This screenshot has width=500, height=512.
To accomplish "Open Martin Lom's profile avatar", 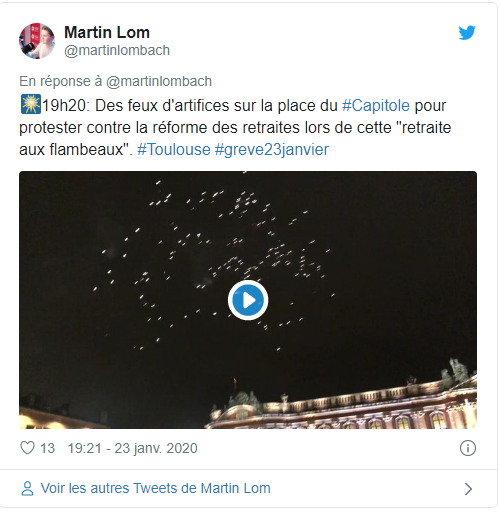I will pyautogui.click(x=37, y=41).
